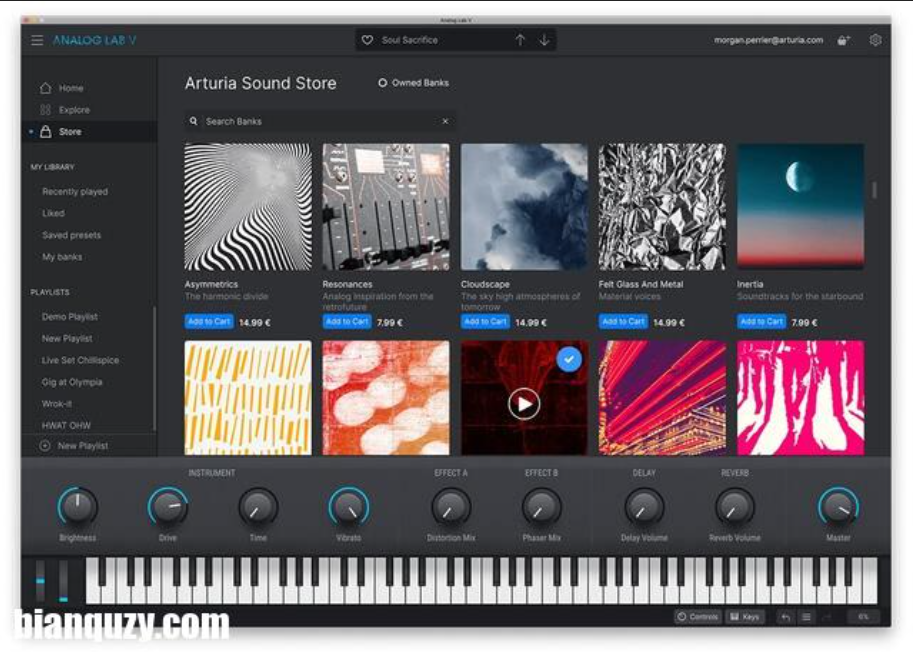Screen dimensions: 913x655
Task: Go to next preset with the down arrow
Action: tap(544, 40)
